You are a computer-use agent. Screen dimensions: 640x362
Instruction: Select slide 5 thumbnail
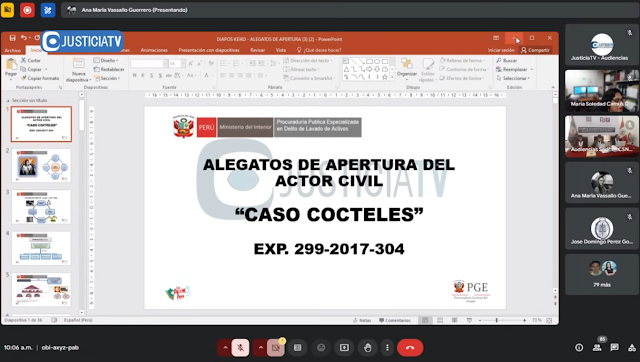pos(41,289)
